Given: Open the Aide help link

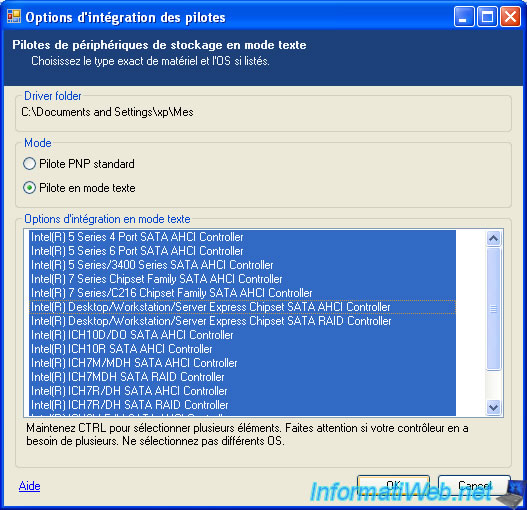Looking at the screenshot, I should [x=30, y=486].
